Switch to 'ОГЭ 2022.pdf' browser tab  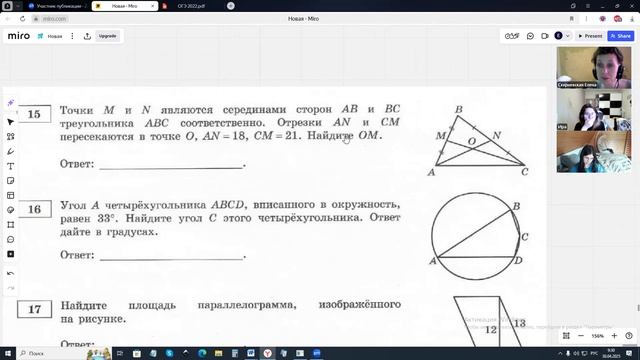tap(191, 6)
